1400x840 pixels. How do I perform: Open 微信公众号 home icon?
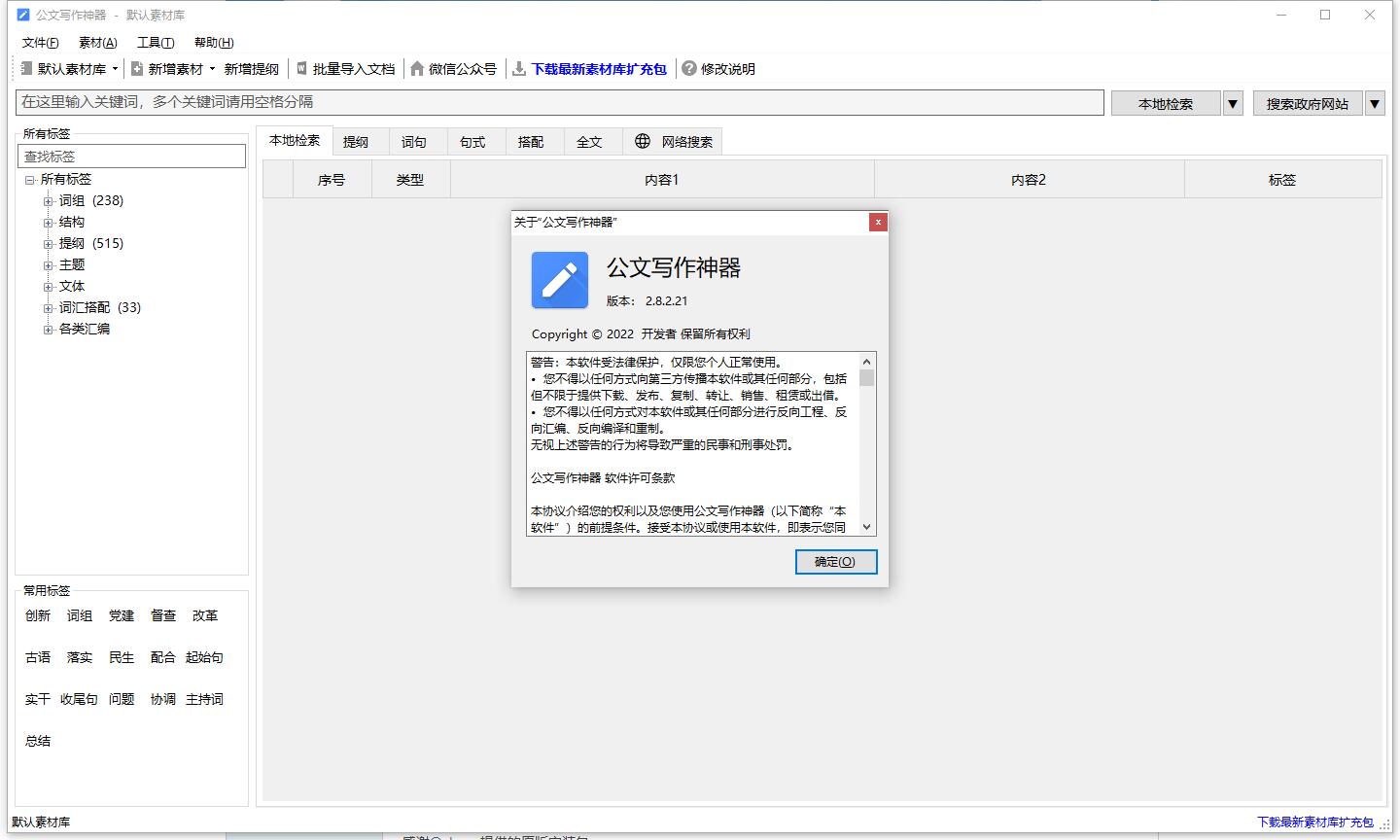click(x=417, y=69)
